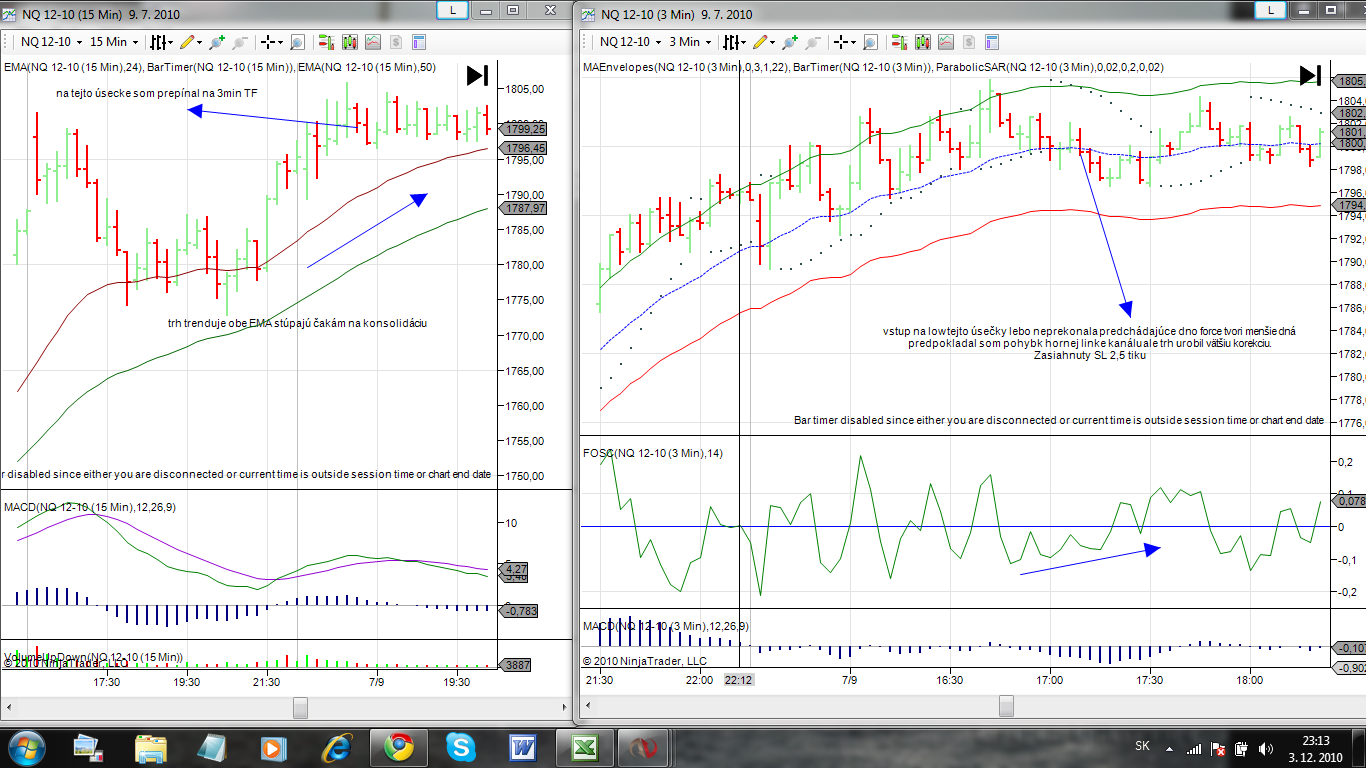The height and width of the screenshot is (768, 1366).
Task: Open Properties icon in 3 Min chart toolbar
Action: [x=991, y=42]
